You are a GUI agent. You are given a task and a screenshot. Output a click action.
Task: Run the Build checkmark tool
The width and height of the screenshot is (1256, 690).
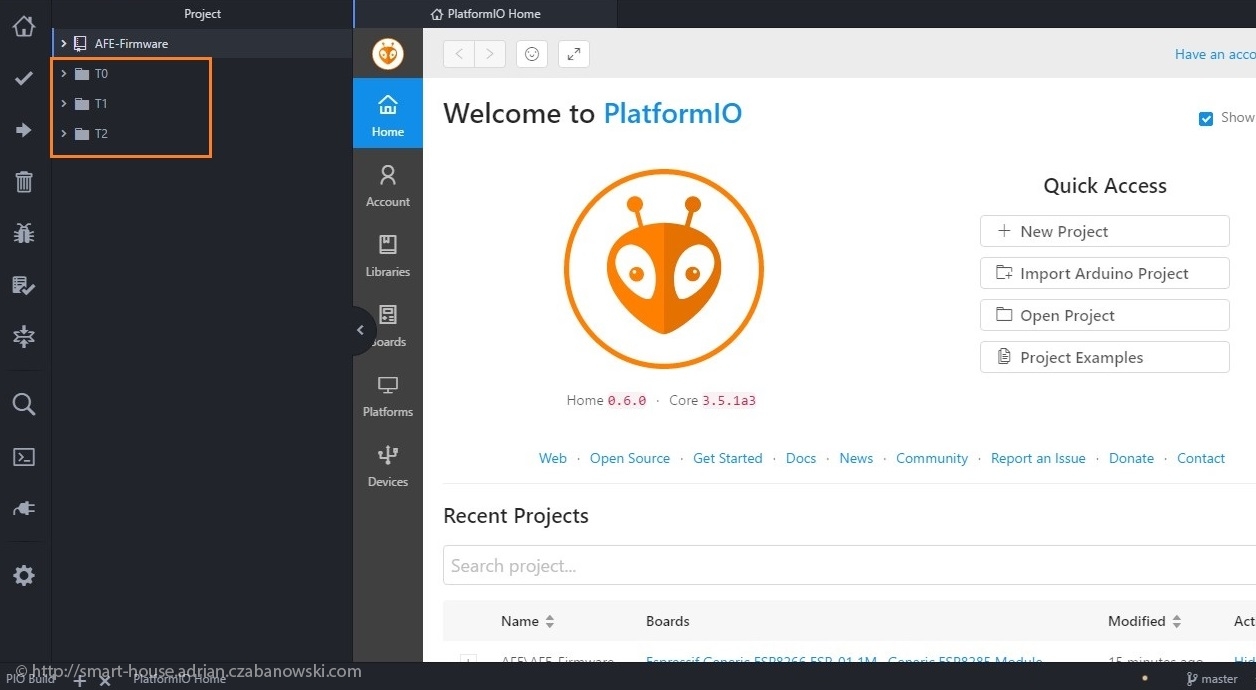tap(24, 79)
